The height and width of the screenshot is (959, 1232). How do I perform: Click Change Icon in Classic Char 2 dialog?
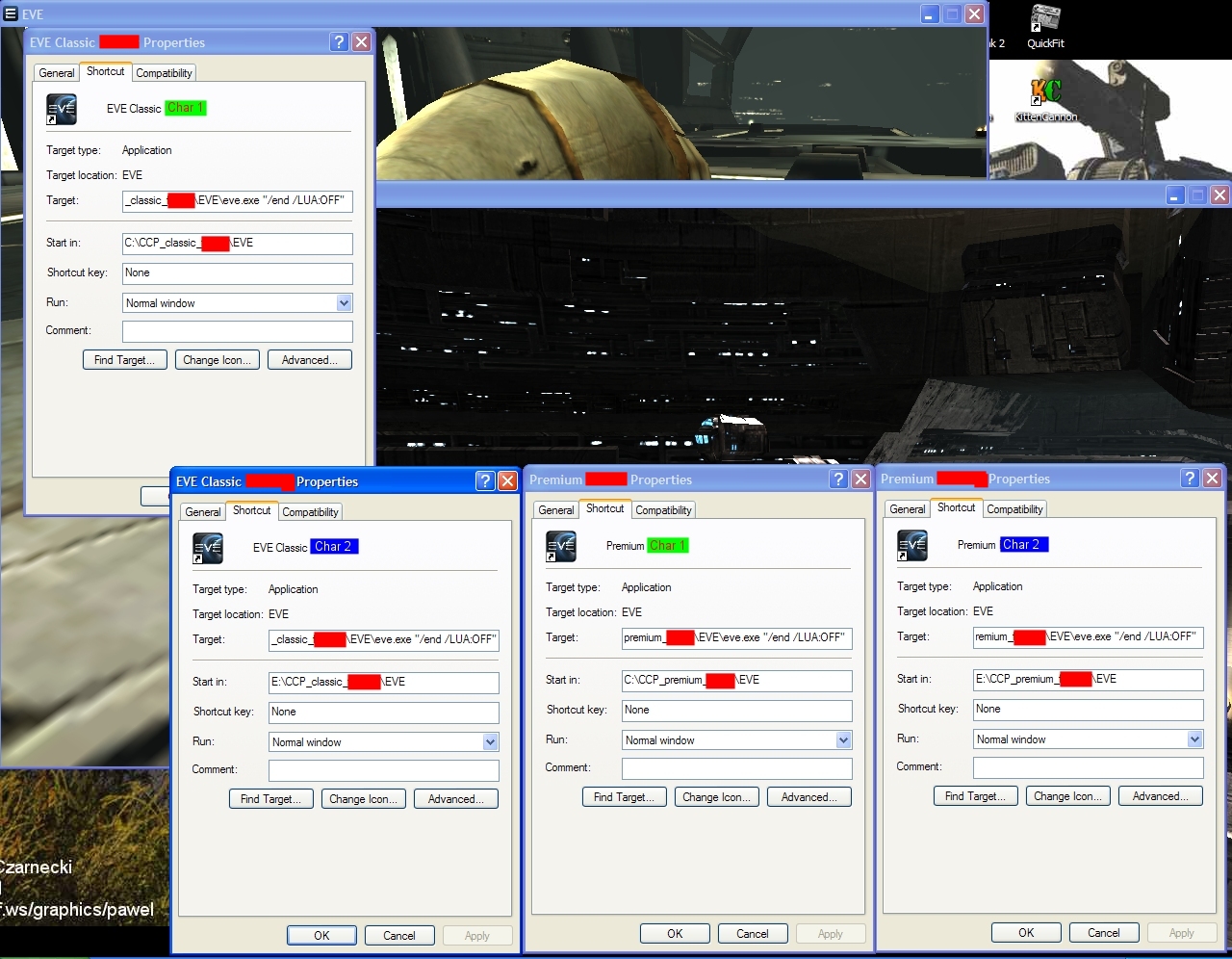(364, 799)
